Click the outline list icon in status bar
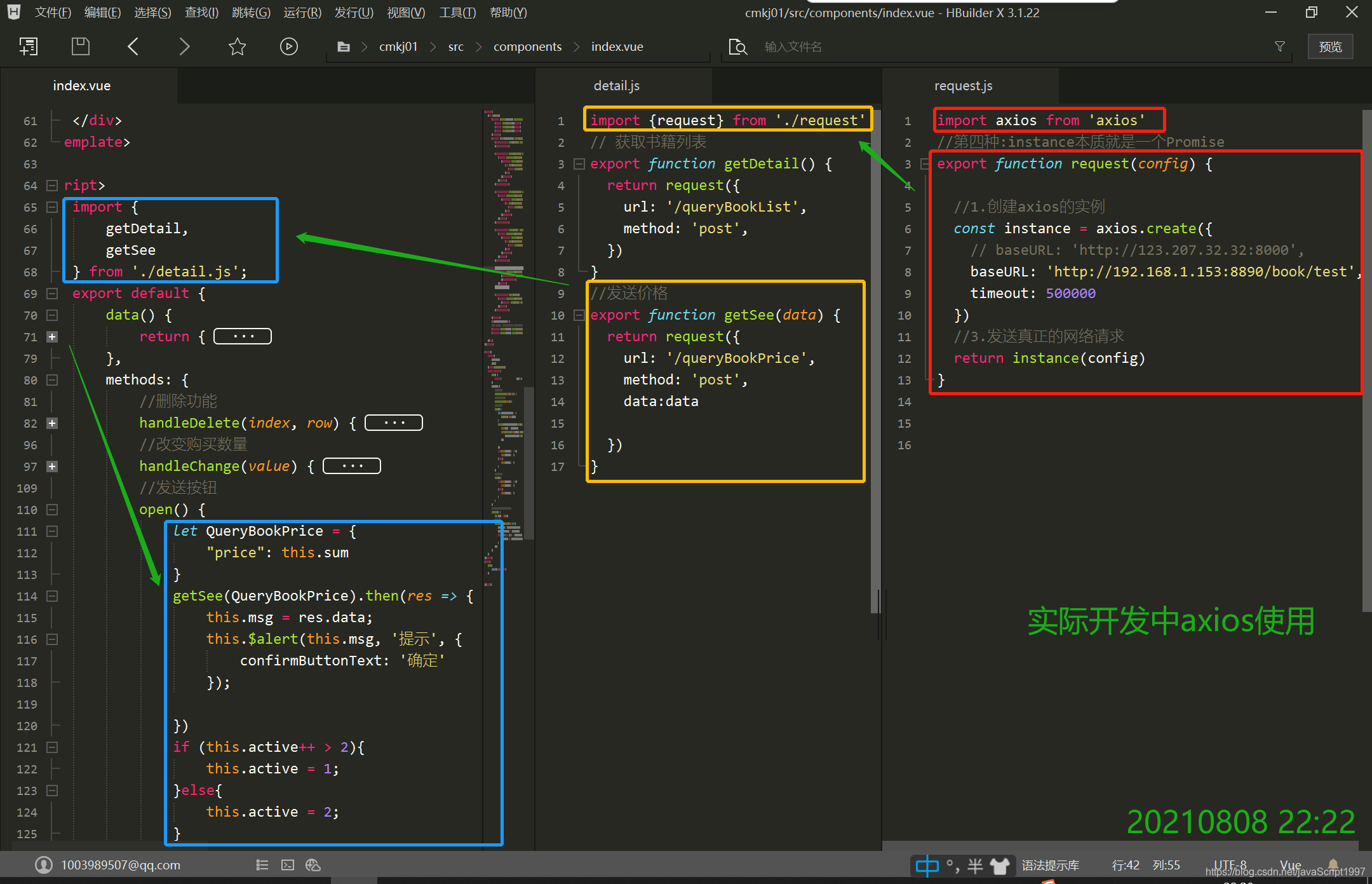This screenshot has width=1372, height=884. (262, 865)
